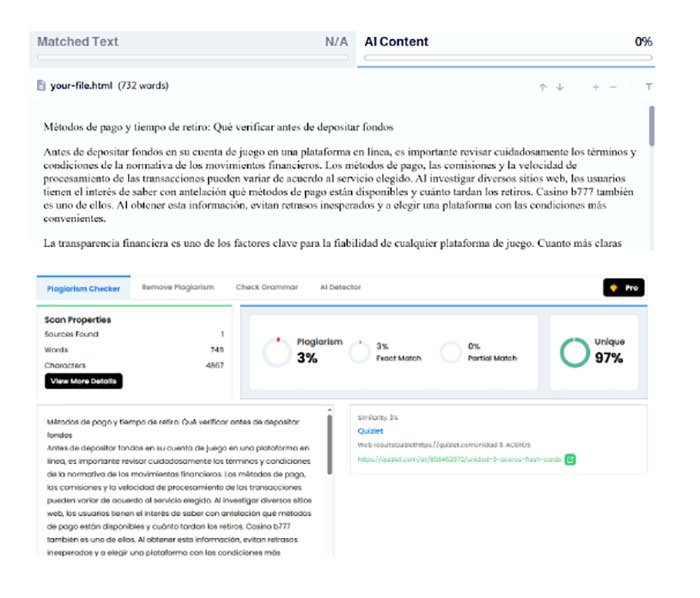Click the down arrow to go to next match

pyautogui.click(x=560, y=87)
